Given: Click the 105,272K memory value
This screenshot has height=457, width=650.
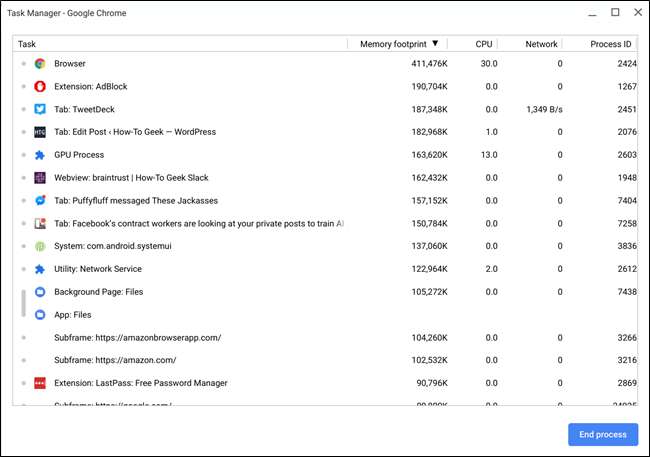Looking at the screenshot, I should (x=429, y=292).
